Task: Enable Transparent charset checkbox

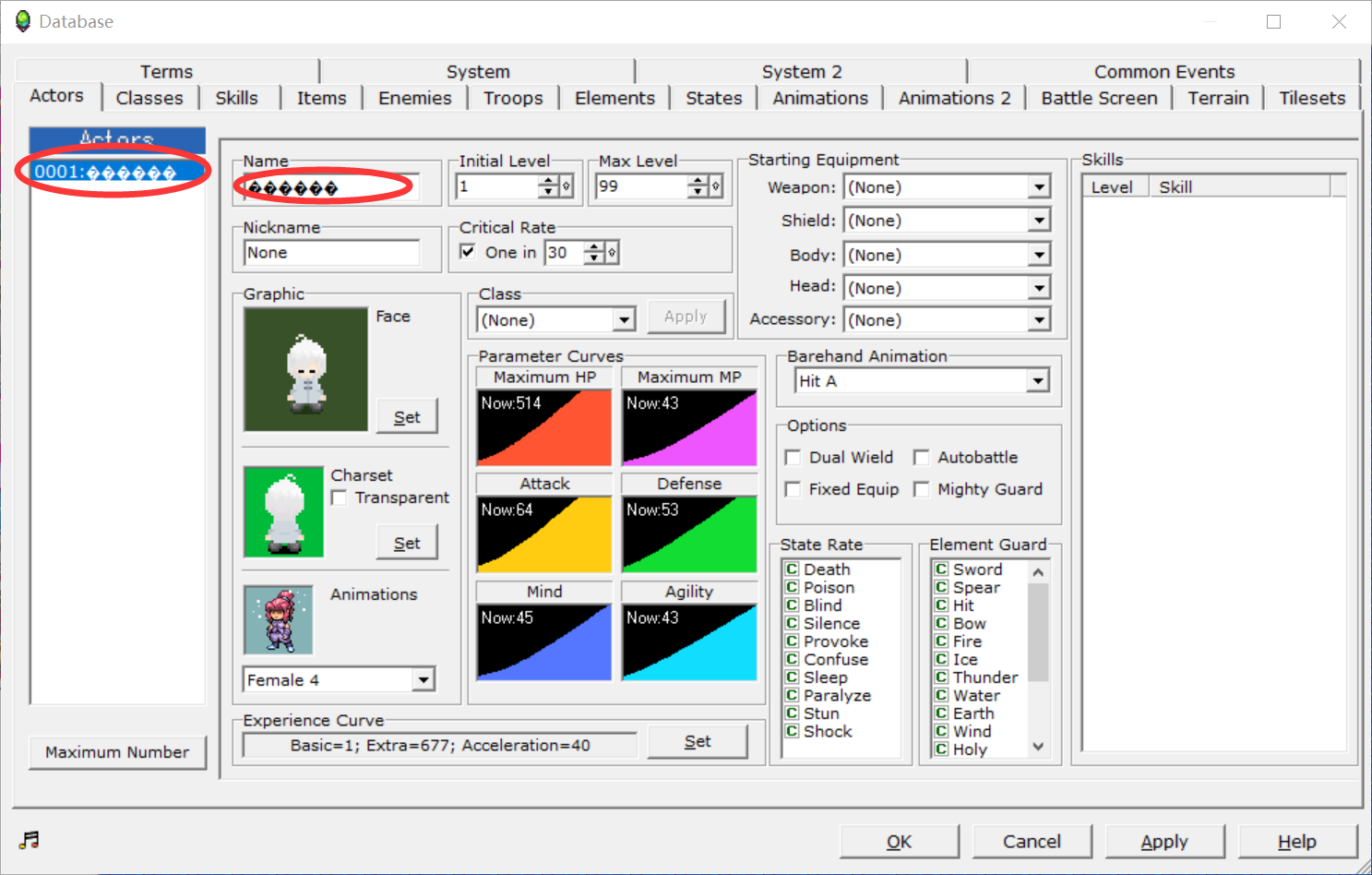Action: (340, 497)
